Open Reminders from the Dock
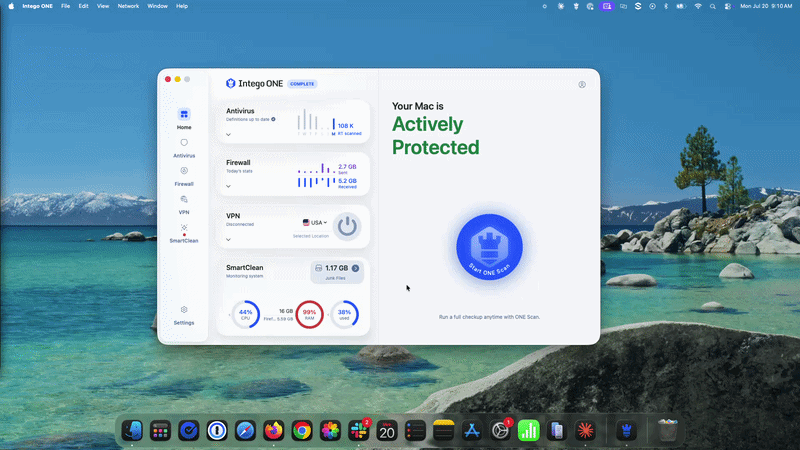Screen dimensions: 800x450 click(x=415, y=431)
